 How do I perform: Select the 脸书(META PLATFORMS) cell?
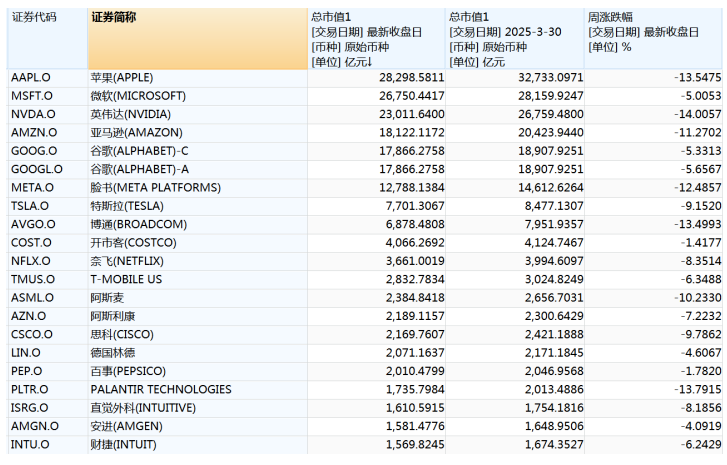[x=155, y=187]
